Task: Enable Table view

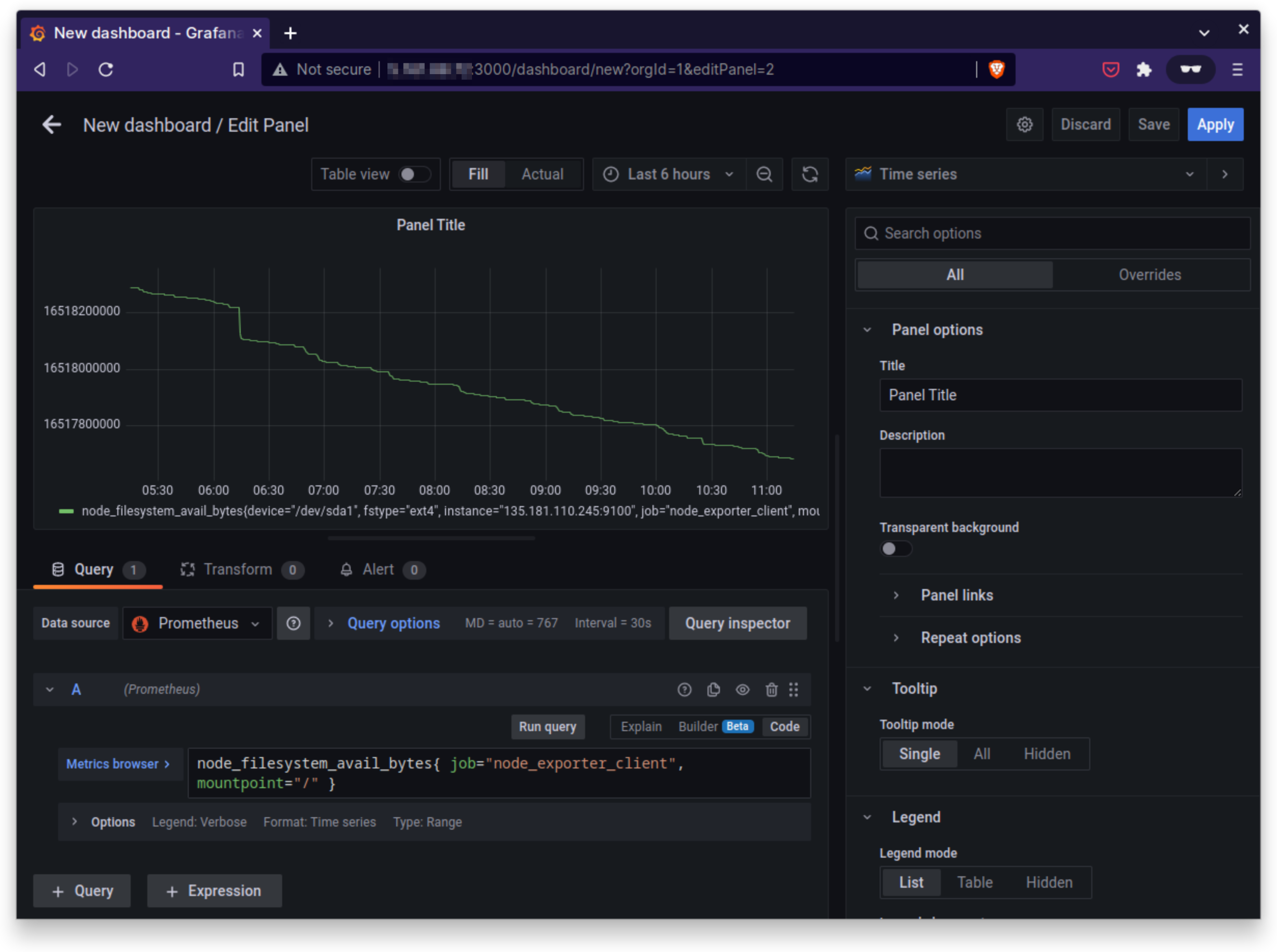Action: click(414, 174)
